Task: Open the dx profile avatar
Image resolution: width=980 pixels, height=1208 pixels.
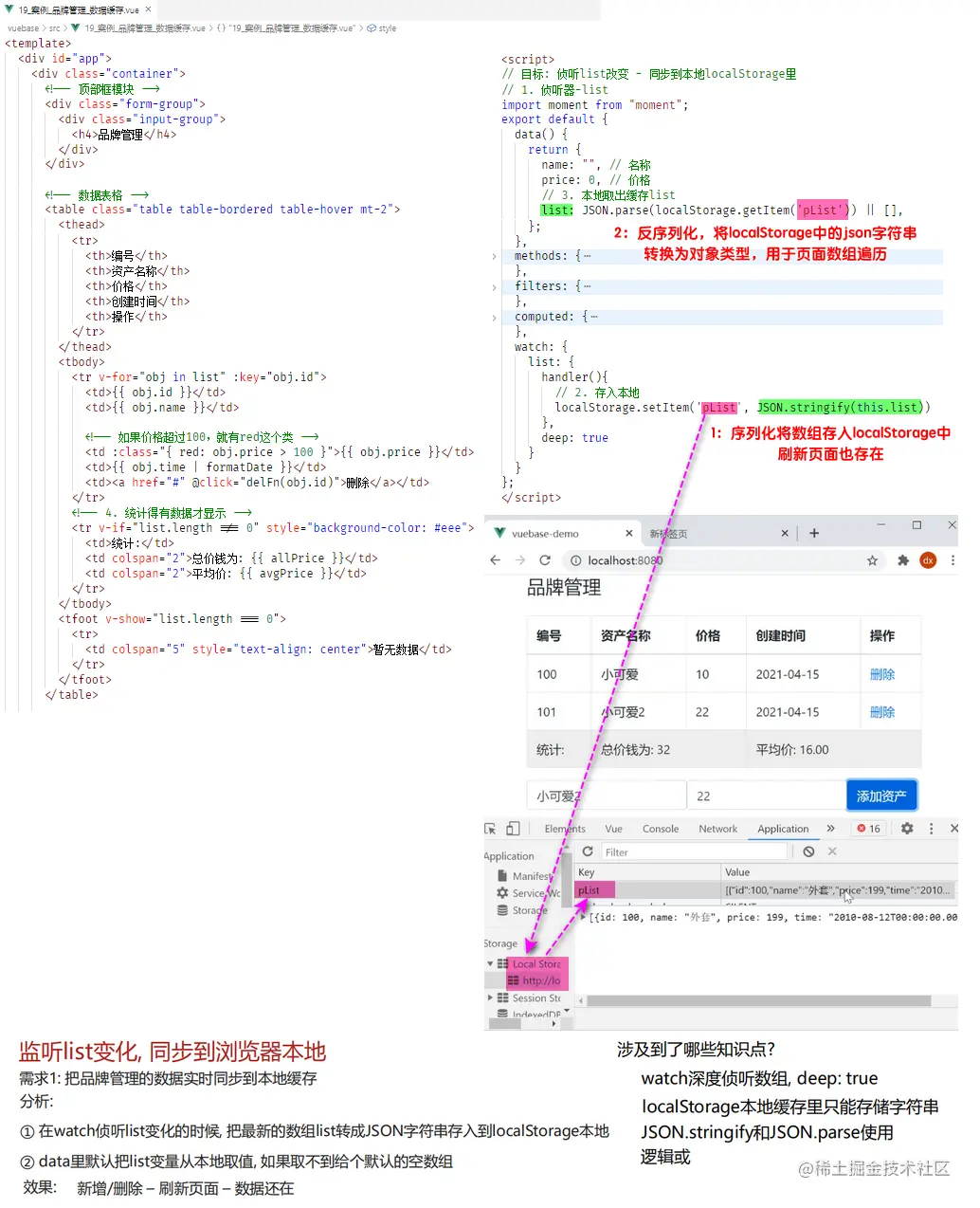Action: [x=929, y=560]
